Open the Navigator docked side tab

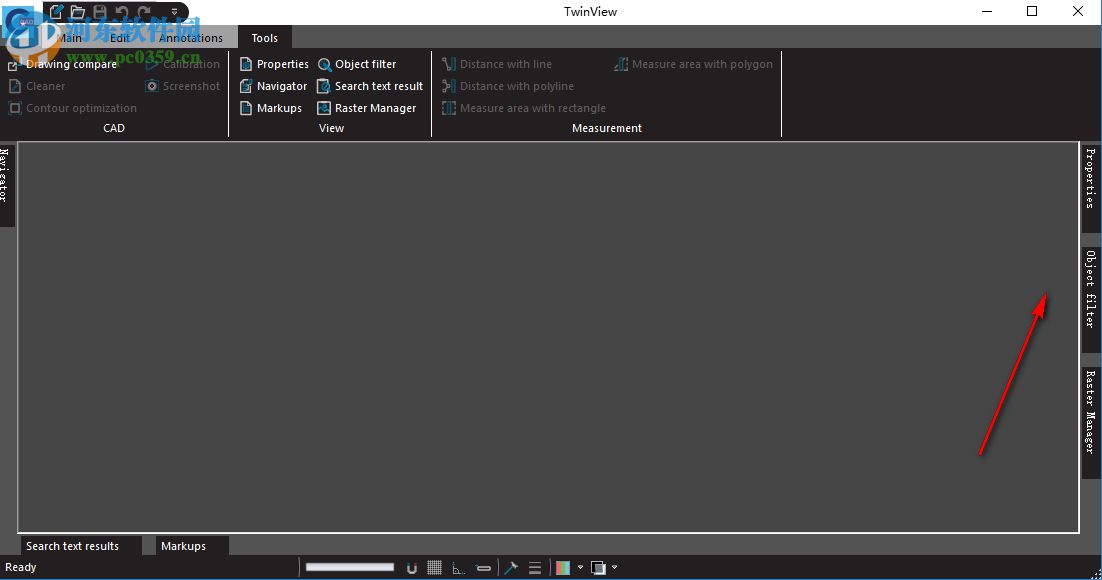point(6,184)
